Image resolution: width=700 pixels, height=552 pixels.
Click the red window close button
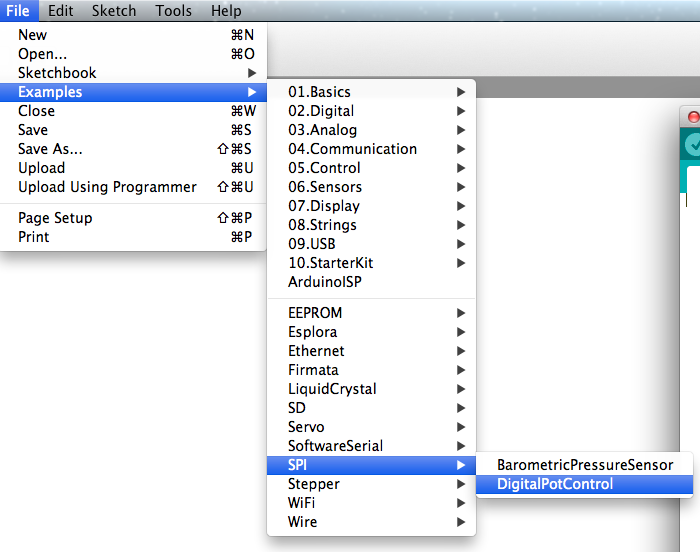[694, 117]
